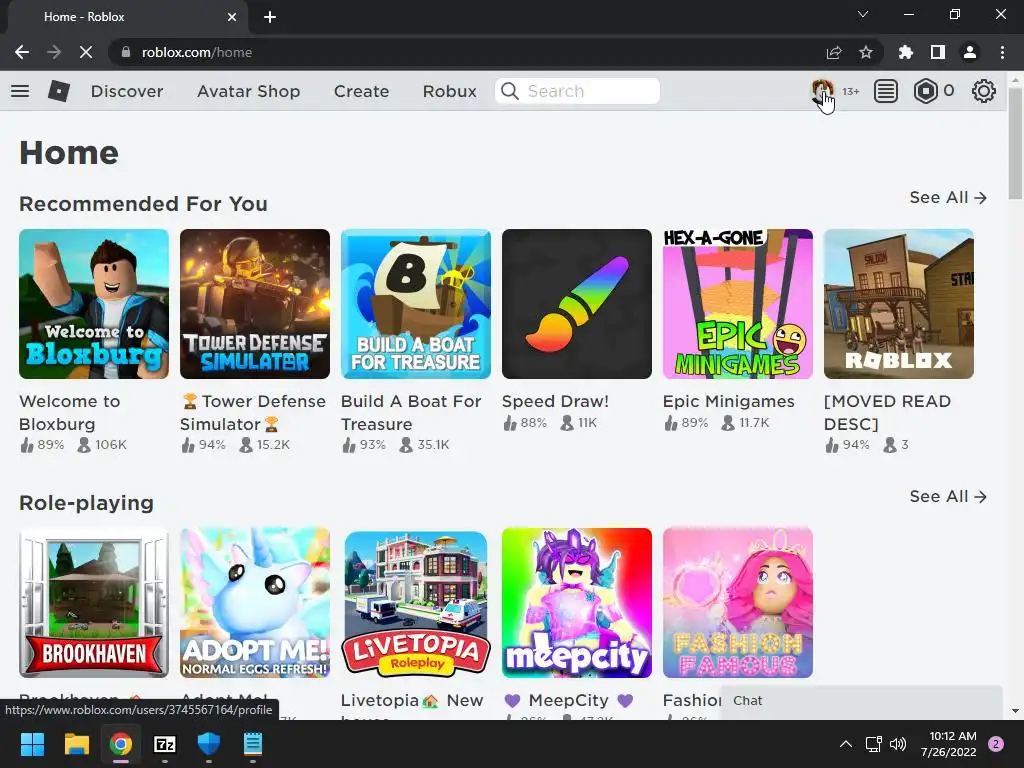Open Tower Defense Simulator thumbnail
The width and height of the screenshot is (1024, 768).
[255, 304]
